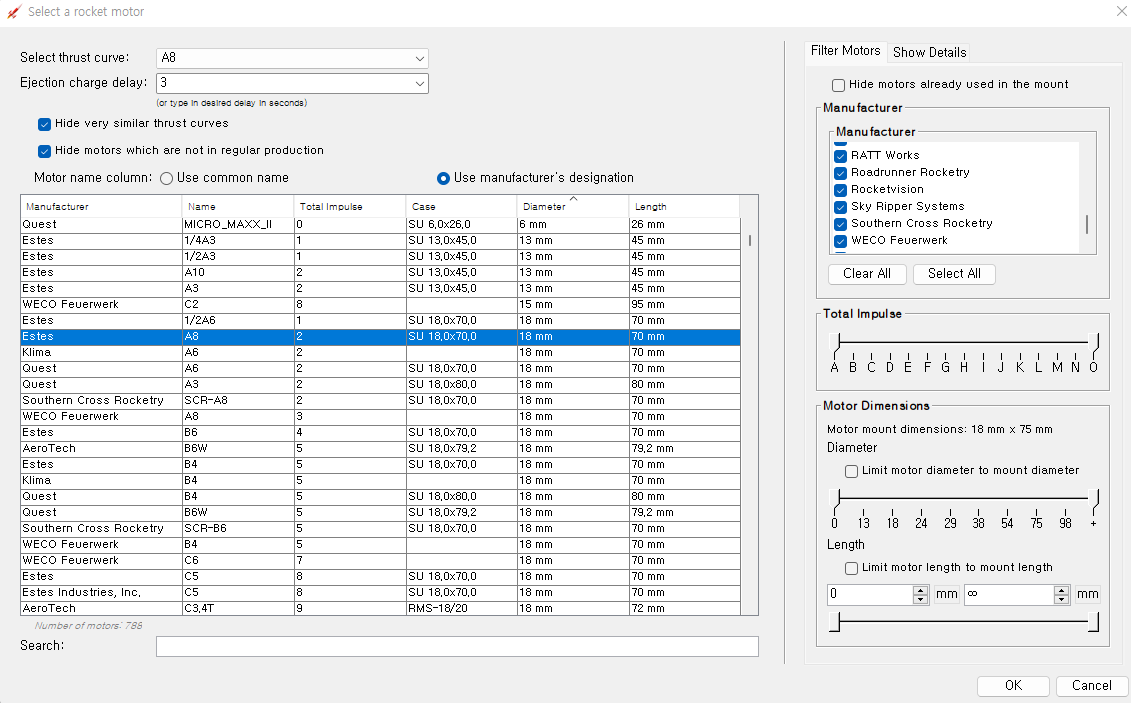Click the rocket icon in the title bar
This screenshot has width=1131, height=703.
click(x=14, y=12)
